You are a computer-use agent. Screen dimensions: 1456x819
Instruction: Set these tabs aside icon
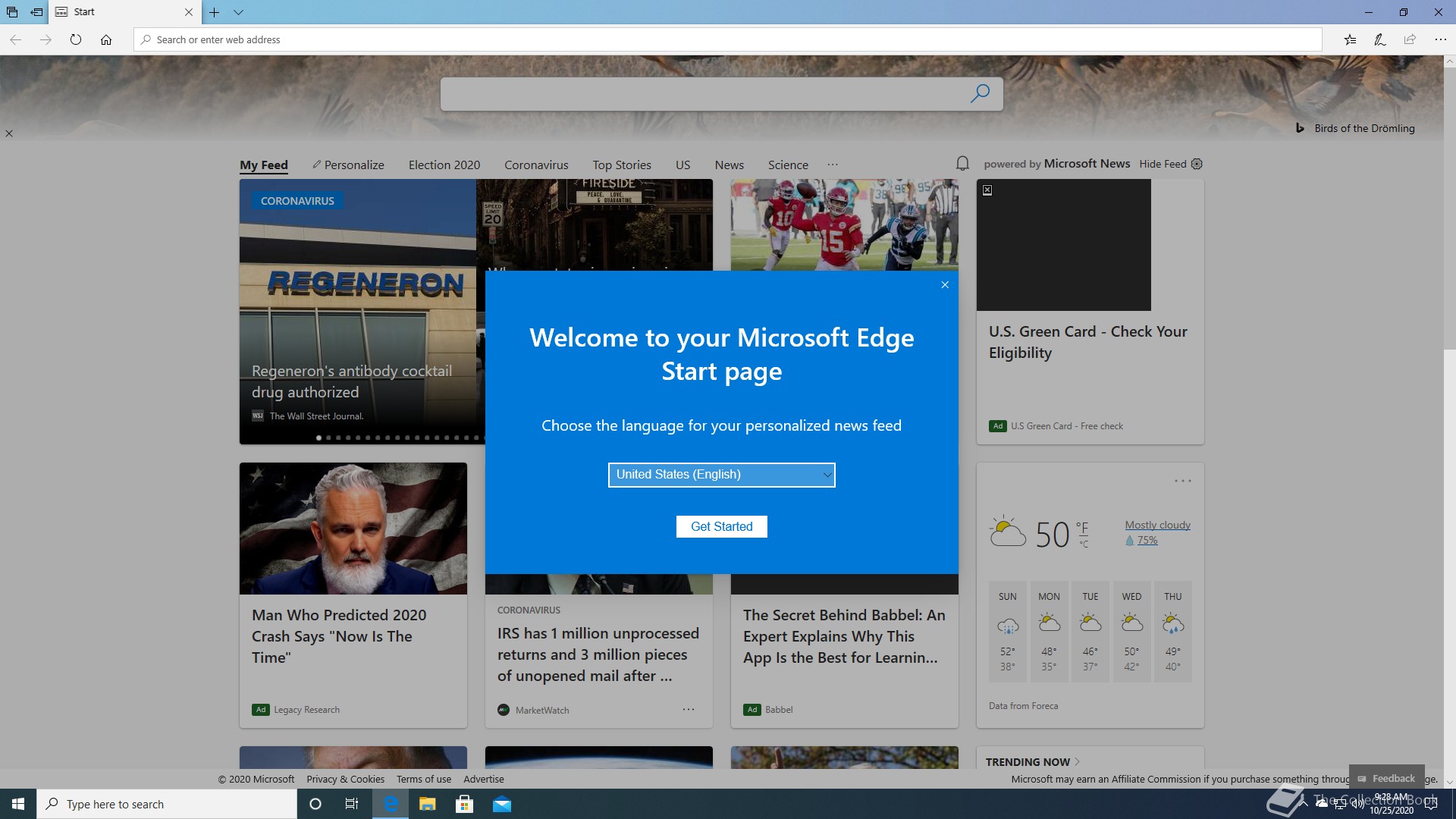coord(36,12)
